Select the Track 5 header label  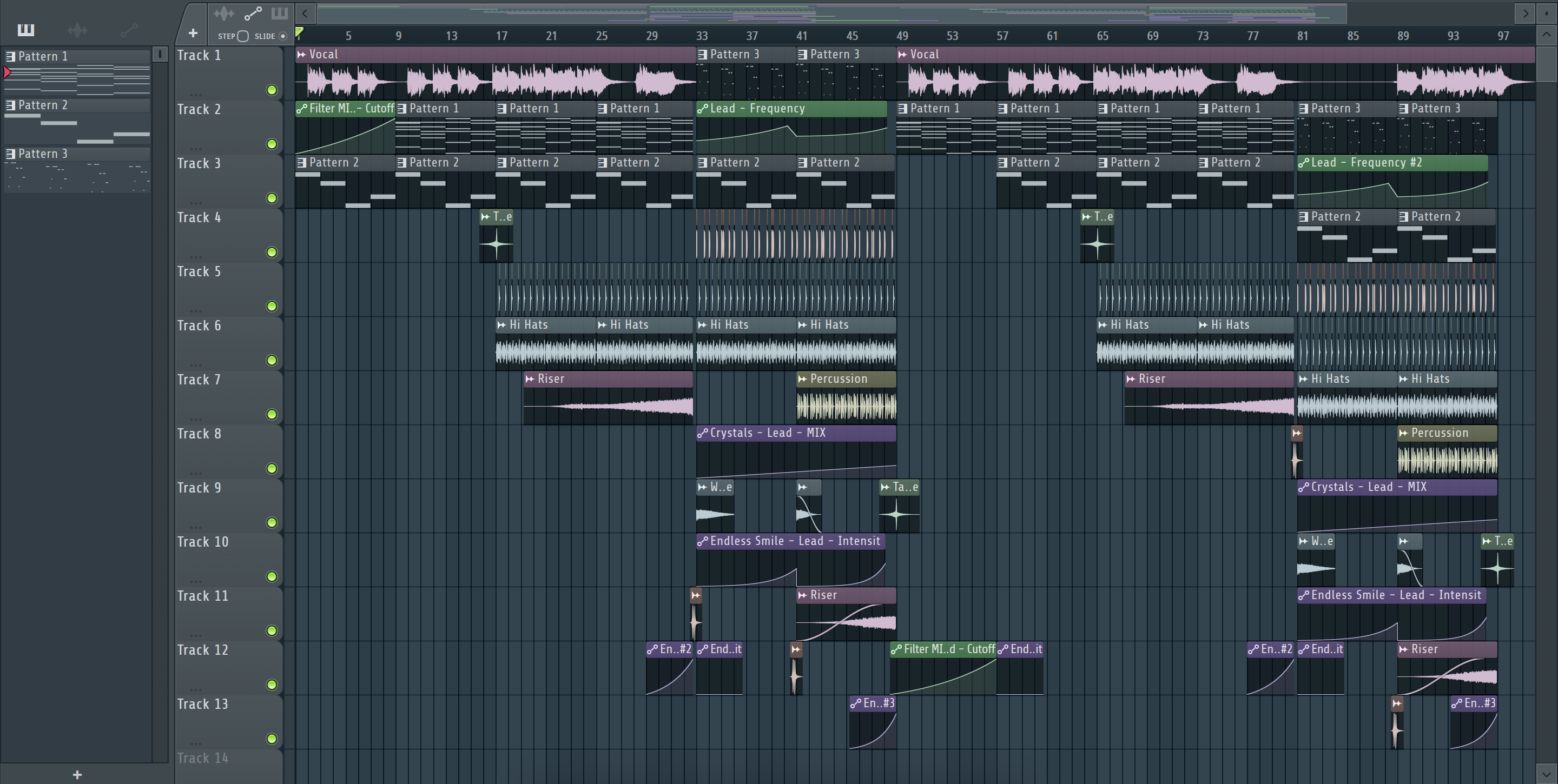pos(199,272)
